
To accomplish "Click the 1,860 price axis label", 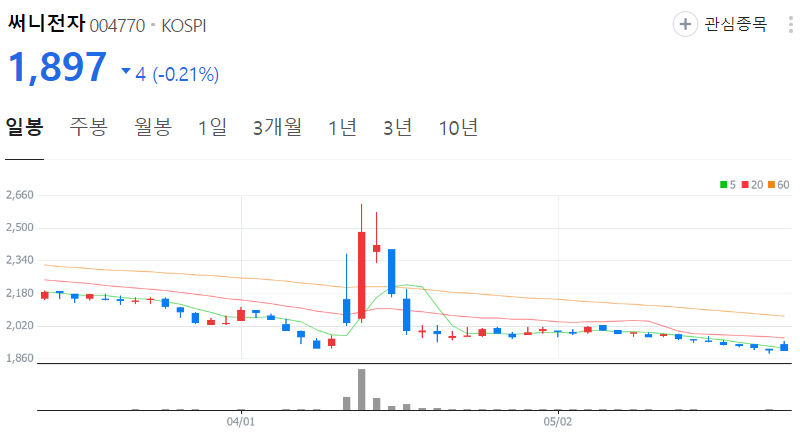I will 19,358.
